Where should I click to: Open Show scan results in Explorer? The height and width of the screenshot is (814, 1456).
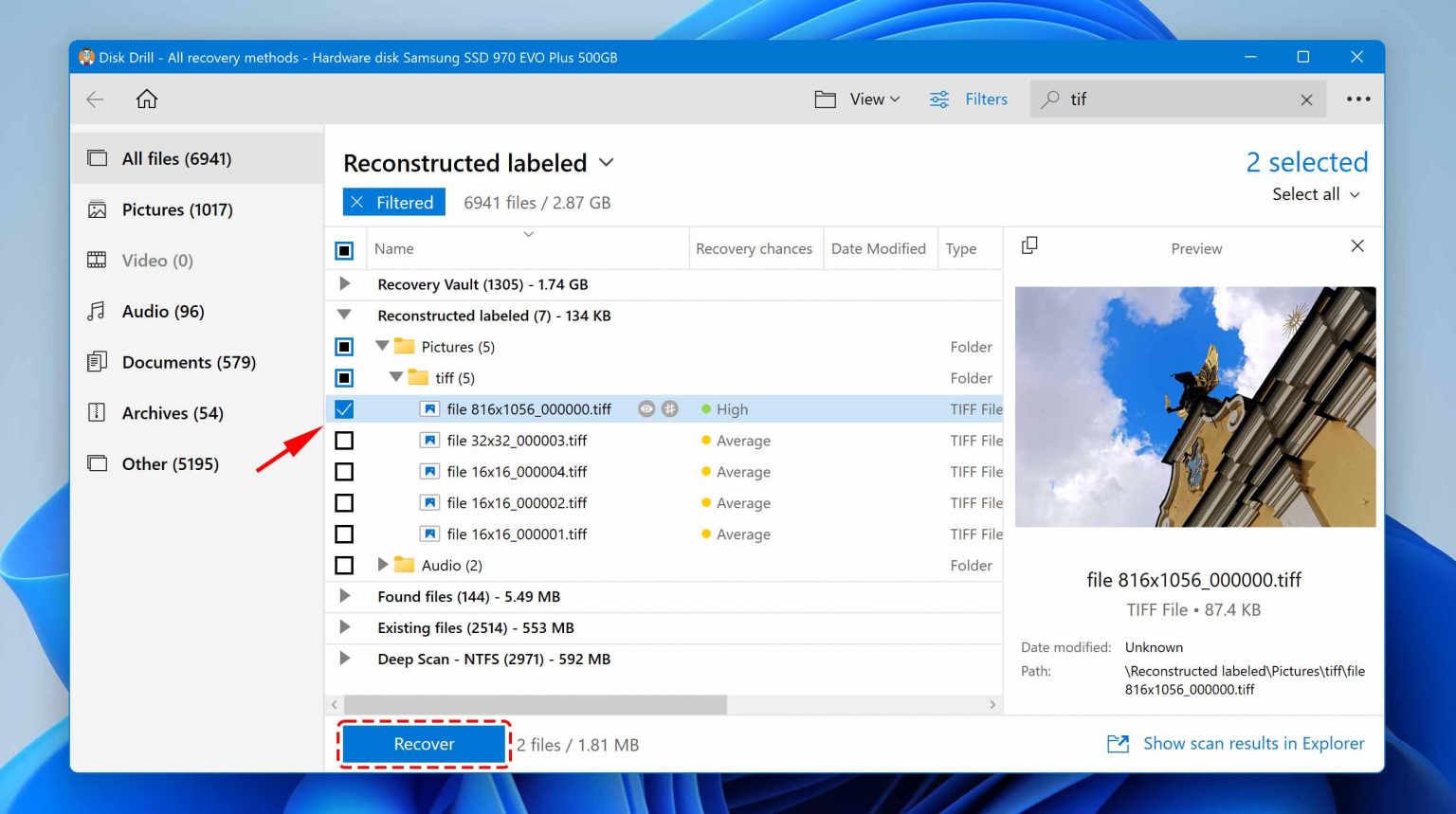coord(1252,744)
